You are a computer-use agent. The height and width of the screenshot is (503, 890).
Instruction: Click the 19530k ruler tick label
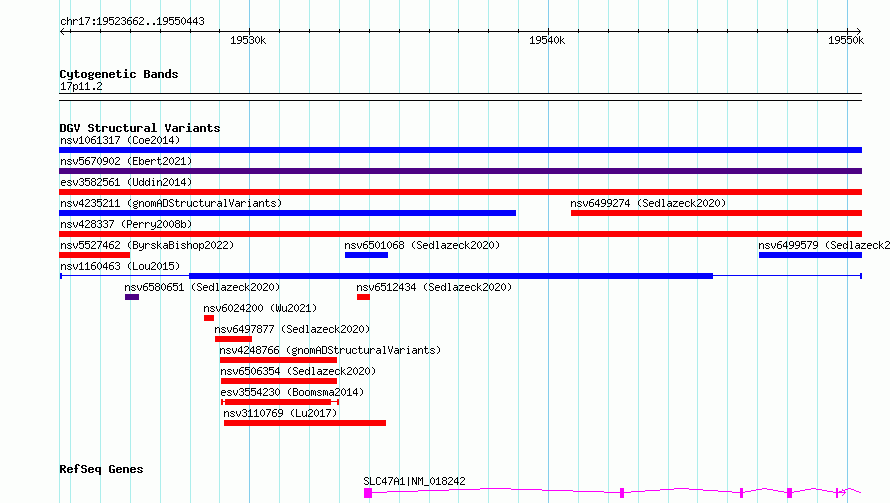(248, 40)
